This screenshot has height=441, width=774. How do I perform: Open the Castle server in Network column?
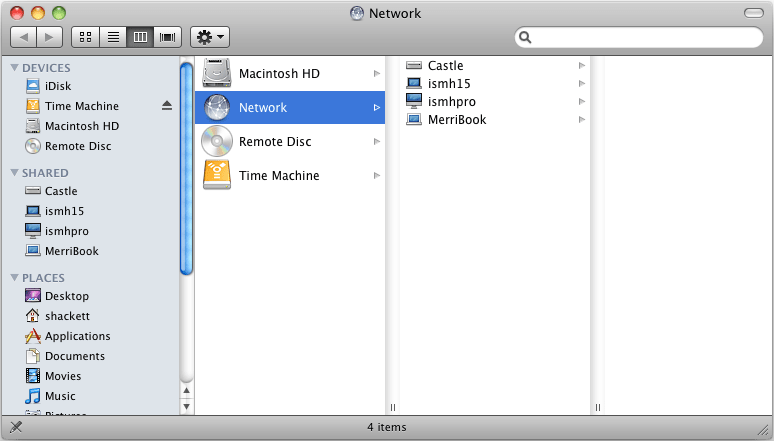point(445,66)
